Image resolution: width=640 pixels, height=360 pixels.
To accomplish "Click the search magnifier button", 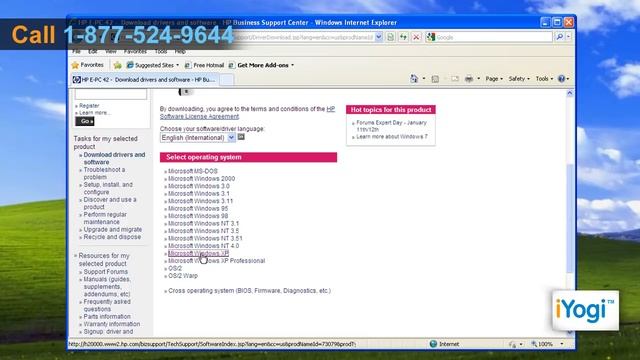I will click(560, 37).
